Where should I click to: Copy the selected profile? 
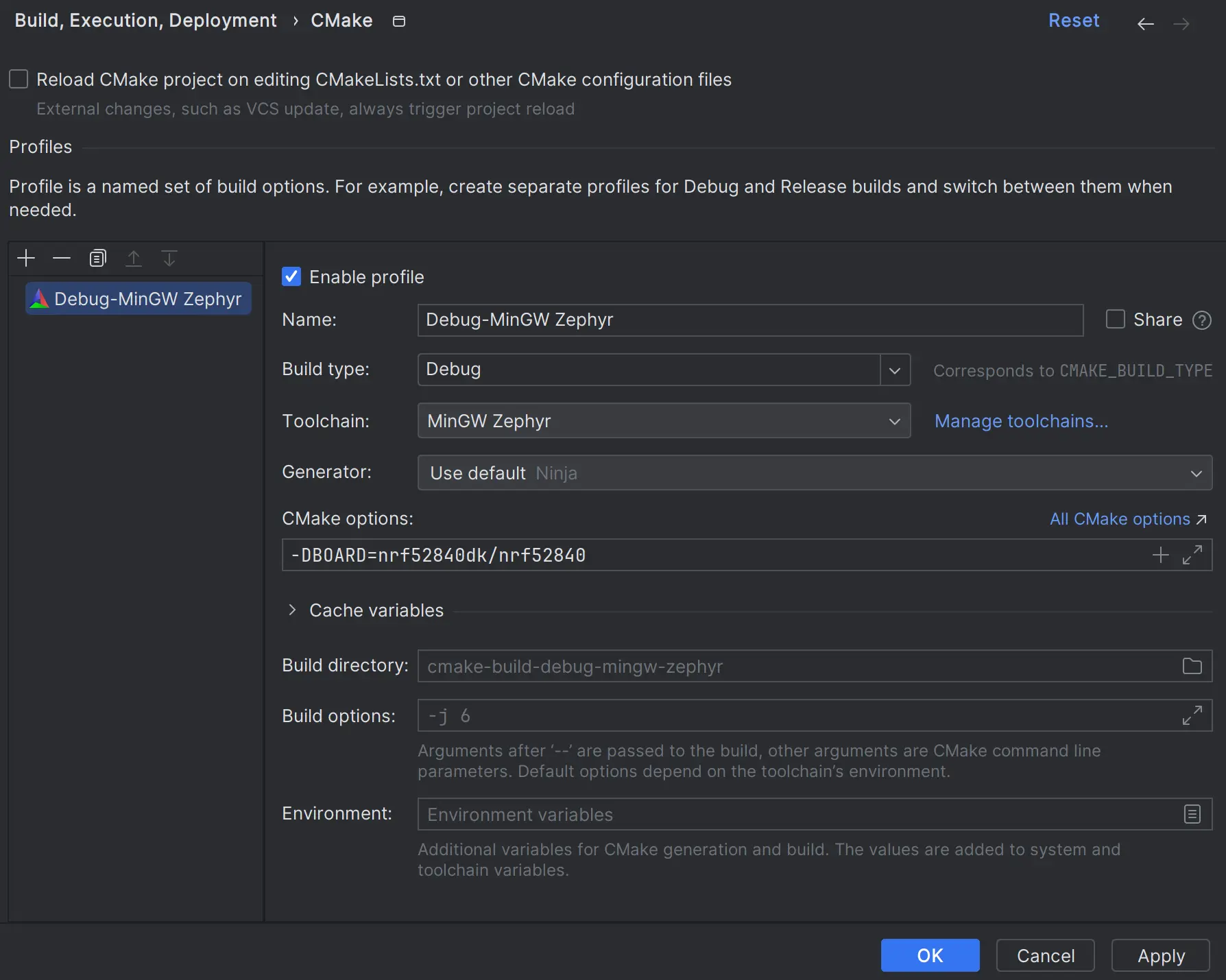coord(98,259)
